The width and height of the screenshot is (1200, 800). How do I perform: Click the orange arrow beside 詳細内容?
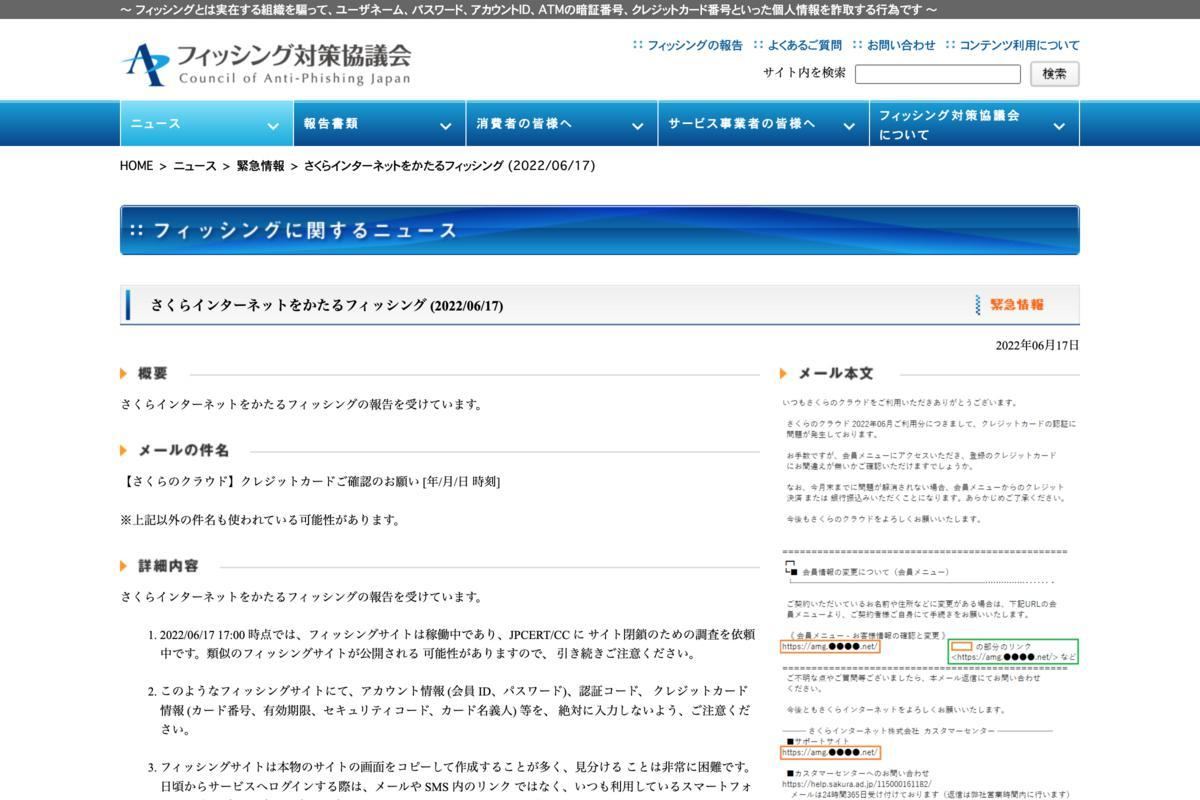124,566
